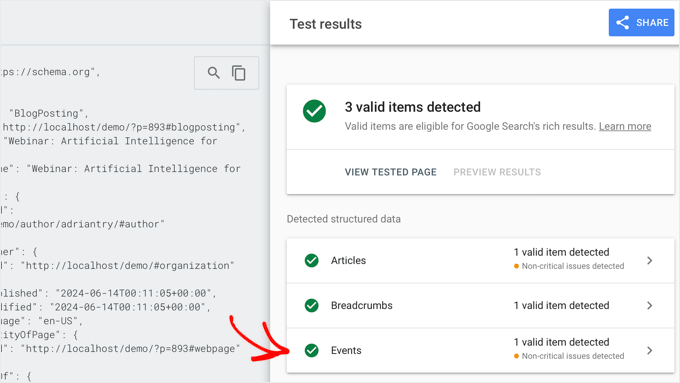
Task: Click the green check next to Breadcrumbs
Action: (311, 305)
